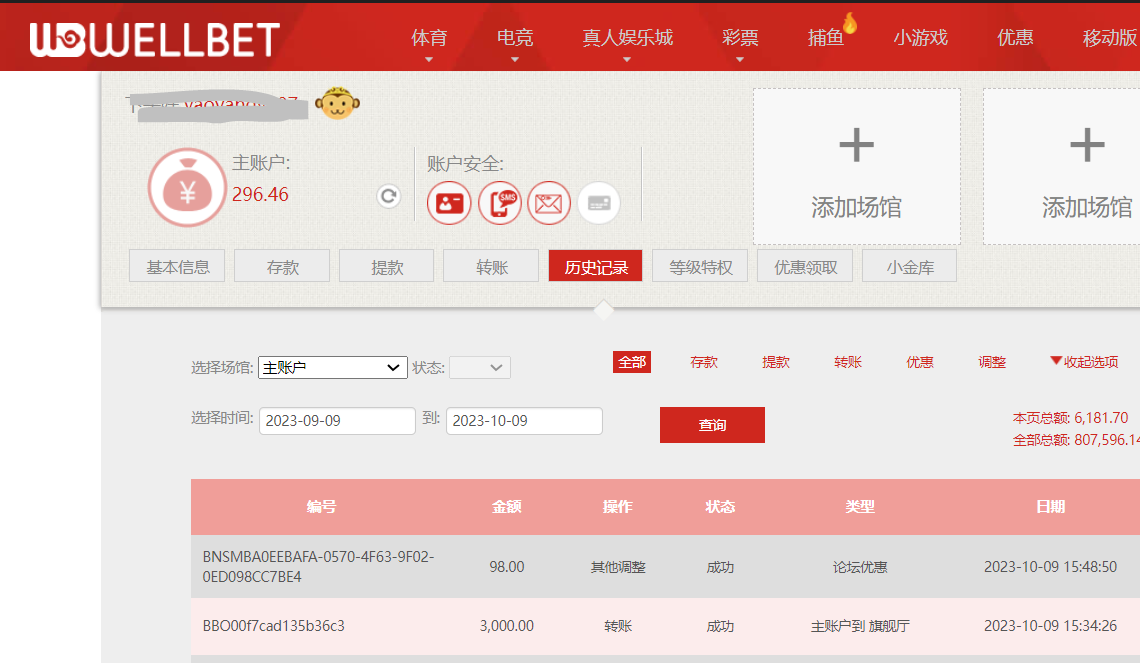Open the ID card security icon
The height and width of the screenshot is (663, 1140).
click(449, 203)
